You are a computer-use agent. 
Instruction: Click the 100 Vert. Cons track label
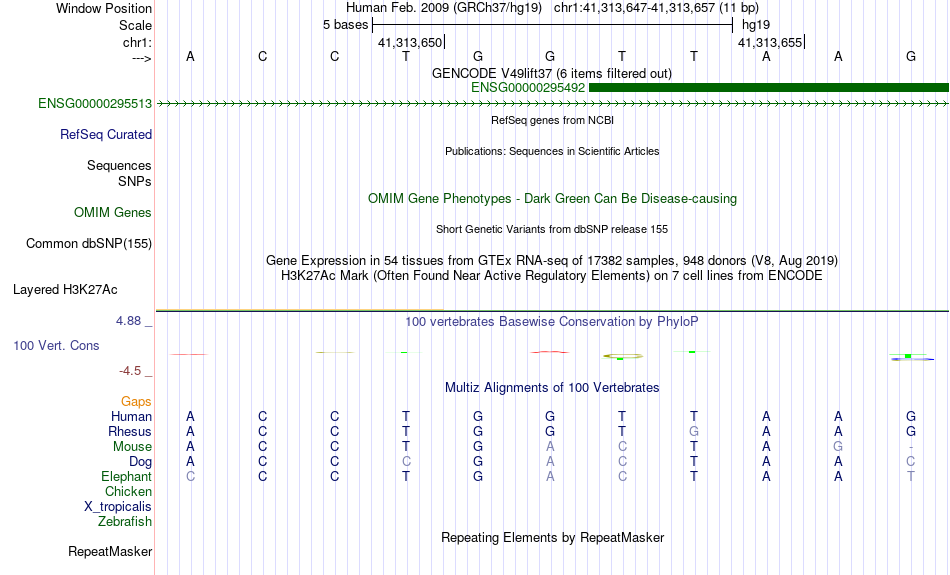click(x=56, y=345)
